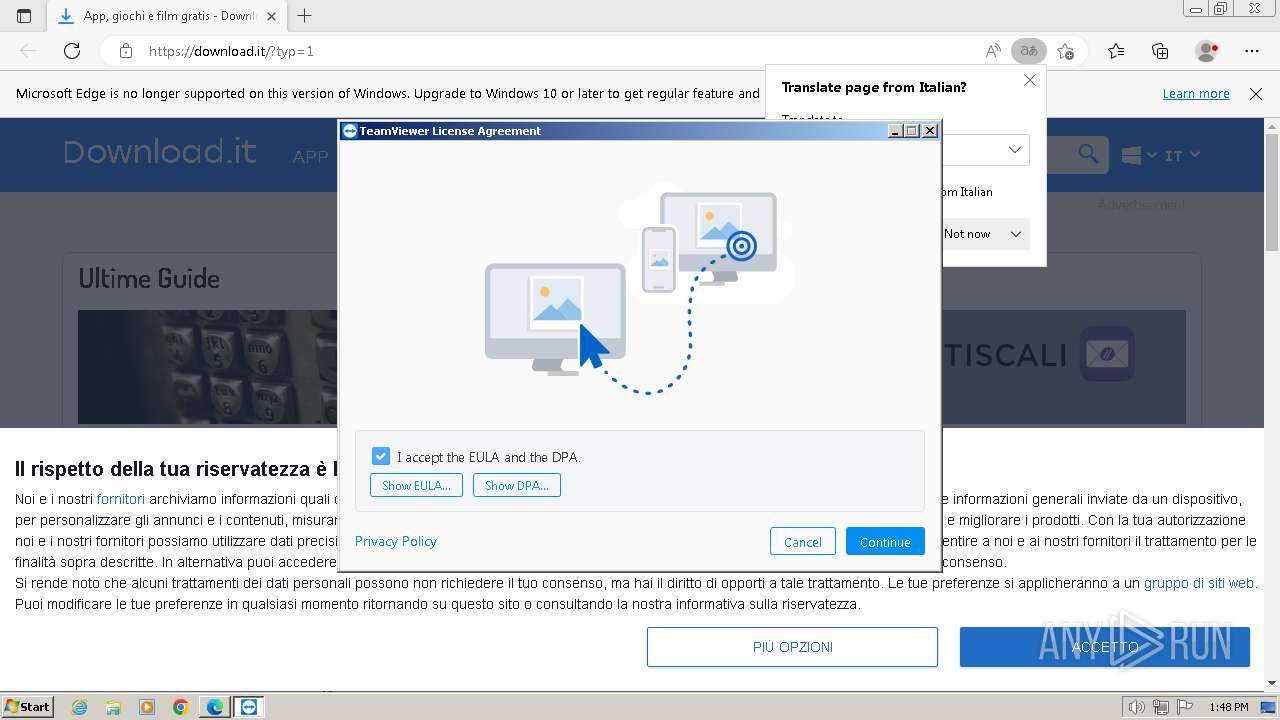Close the download.it browser tab
Viewport: 1280px width, 720px height.
point(272,16)
